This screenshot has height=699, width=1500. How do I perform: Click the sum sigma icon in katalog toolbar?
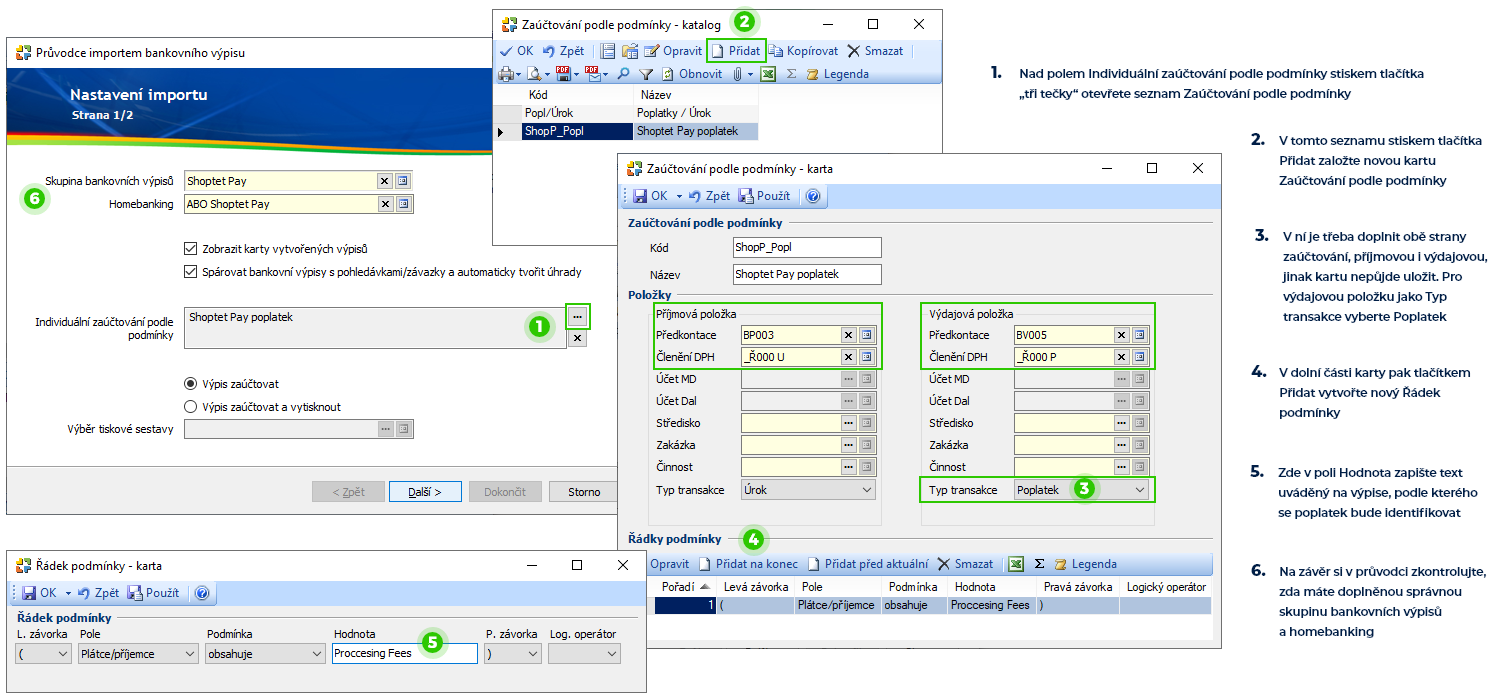[x=792, y=74]
